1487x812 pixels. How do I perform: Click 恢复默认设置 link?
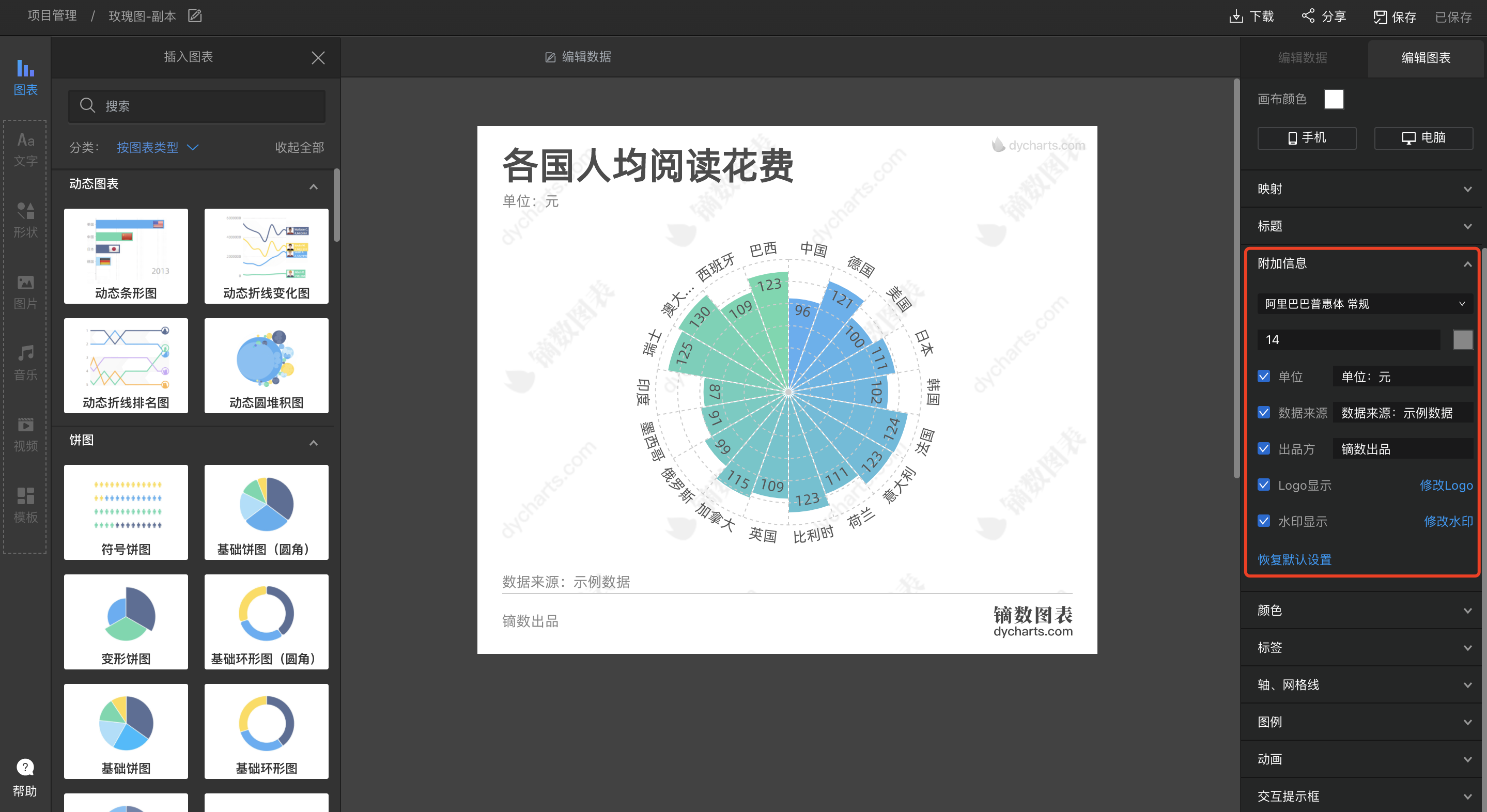coord(1294,559)
